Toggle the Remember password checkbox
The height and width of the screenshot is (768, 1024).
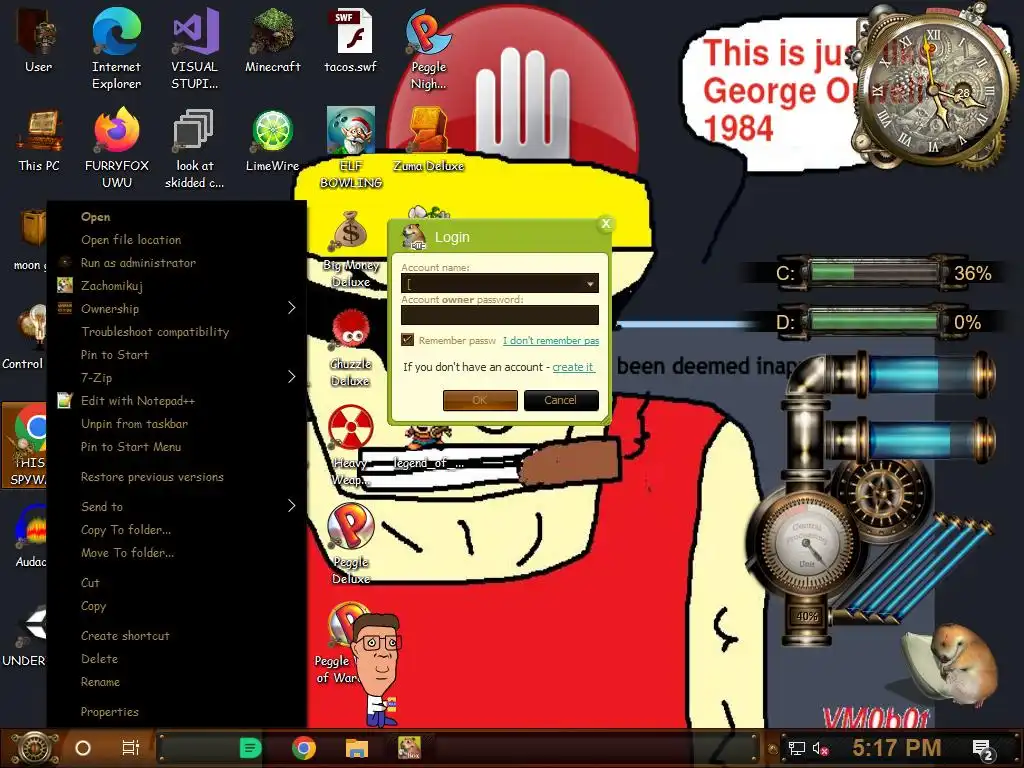click(408, 340)
